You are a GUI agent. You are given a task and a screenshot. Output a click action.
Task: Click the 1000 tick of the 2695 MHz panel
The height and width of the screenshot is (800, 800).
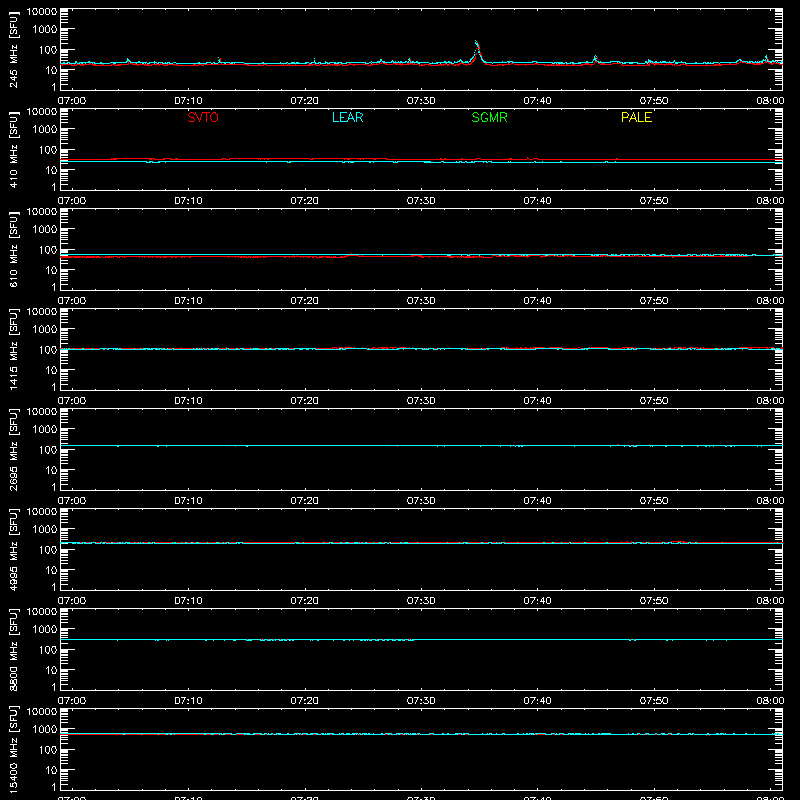pyautogui.click(x=45, y=429)
